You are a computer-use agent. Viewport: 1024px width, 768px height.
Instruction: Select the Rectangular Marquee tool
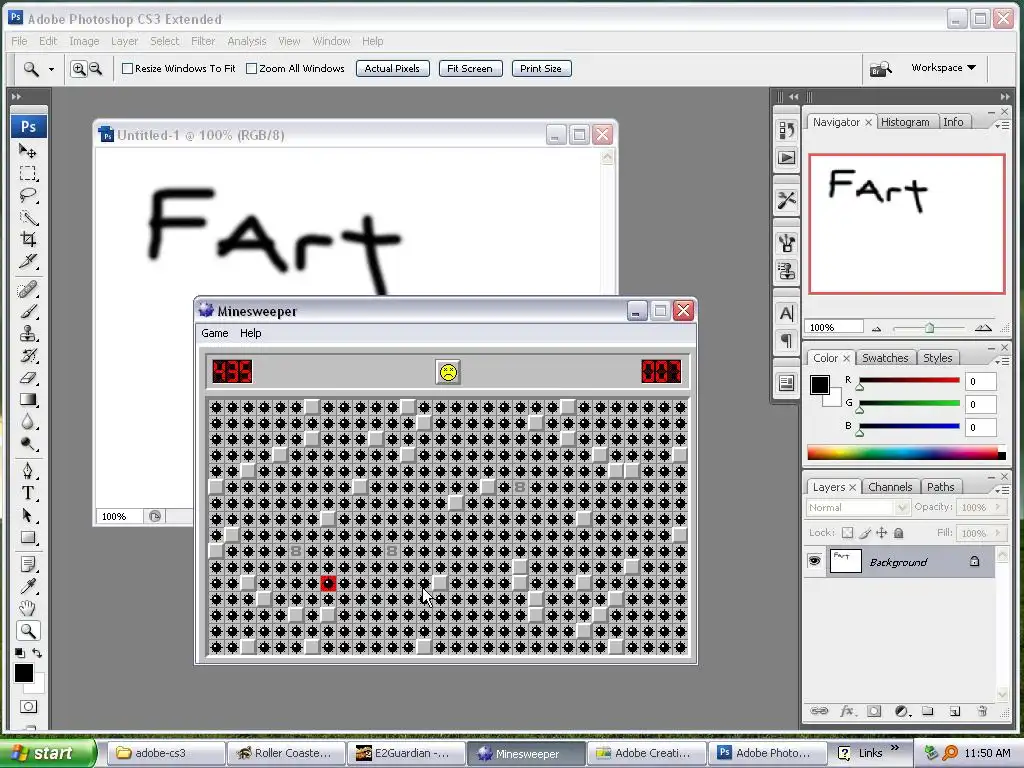pyautogui.click(x=27, y=174)
